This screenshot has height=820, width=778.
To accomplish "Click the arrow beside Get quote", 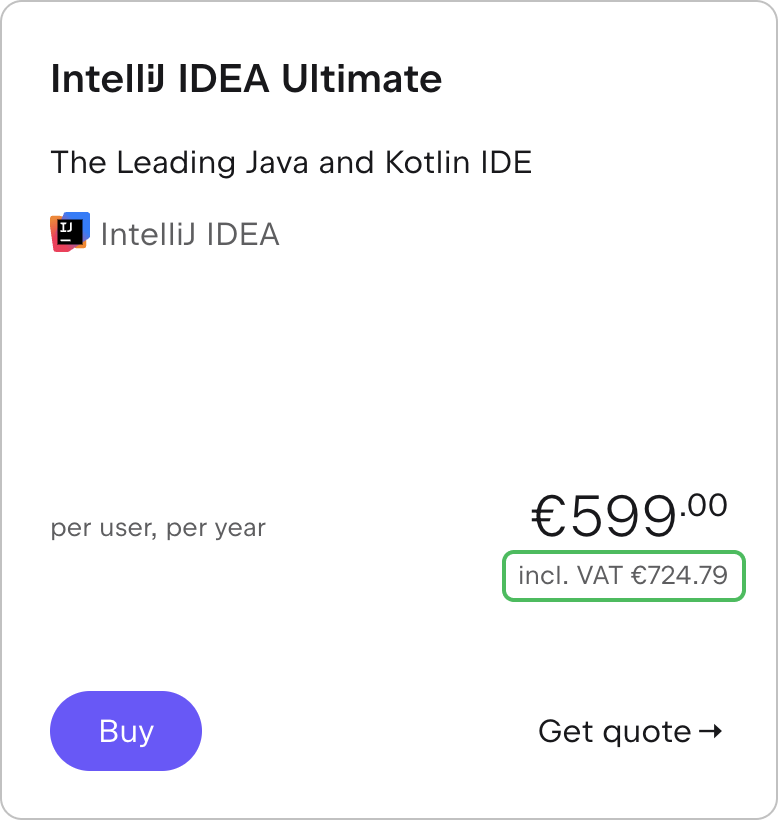I will [x=710, y=731].
